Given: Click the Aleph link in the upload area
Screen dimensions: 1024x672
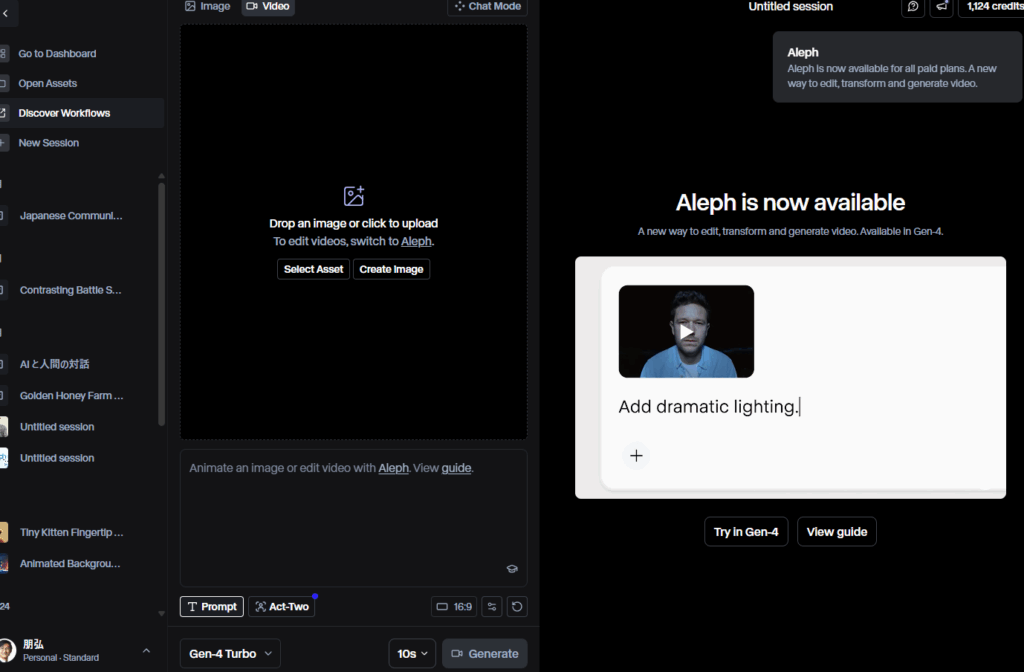Looking at the screenshot, I should [x=416, y=241].
